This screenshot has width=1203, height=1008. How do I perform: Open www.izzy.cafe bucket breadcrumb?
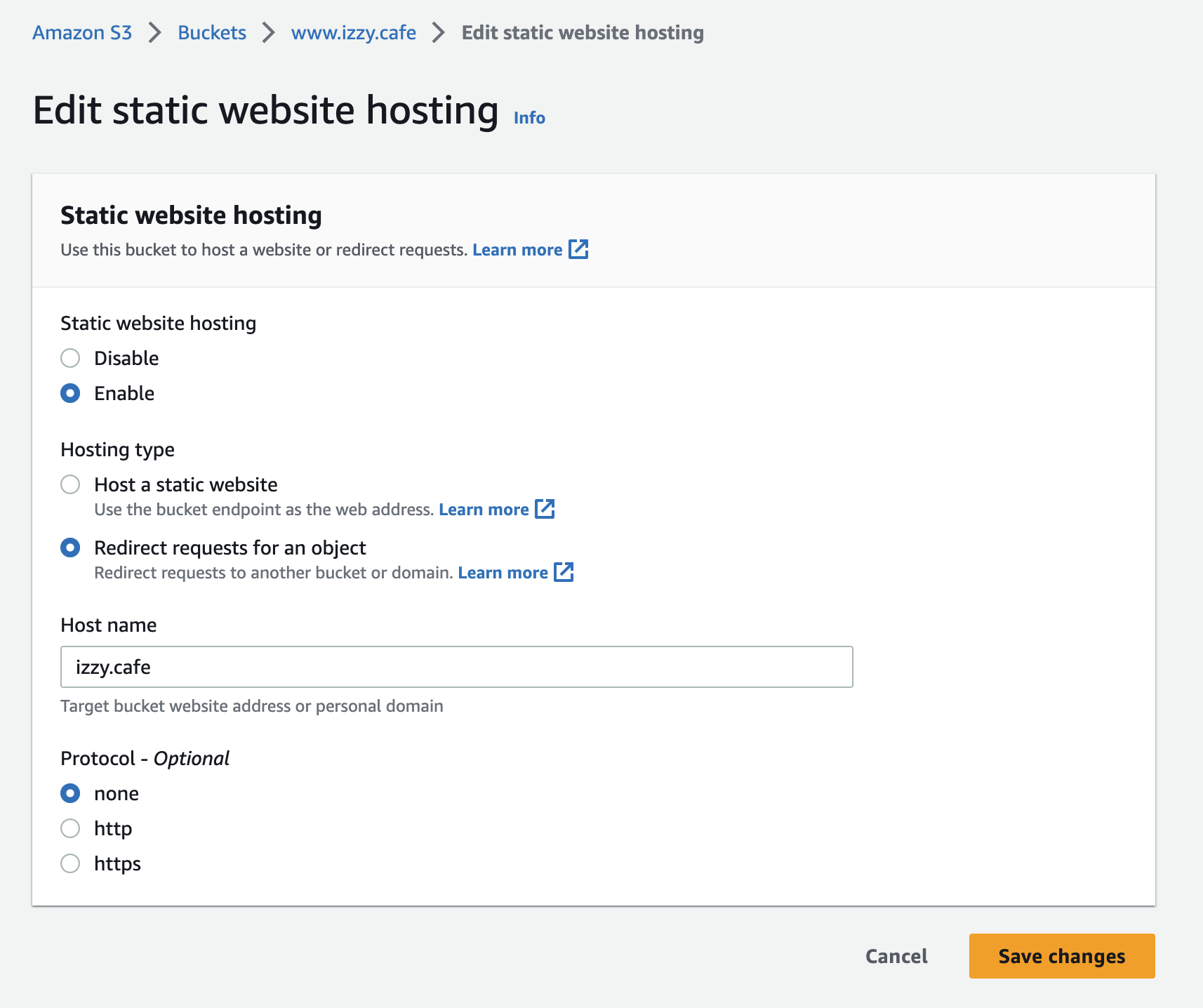(354, 32)
